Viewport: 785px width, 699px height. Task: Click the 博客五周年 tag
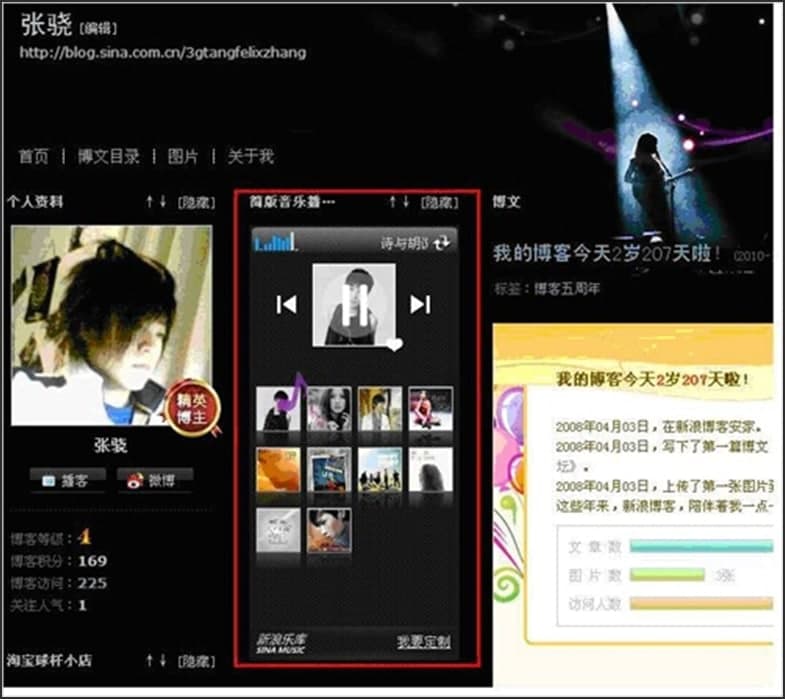(567, 289)
